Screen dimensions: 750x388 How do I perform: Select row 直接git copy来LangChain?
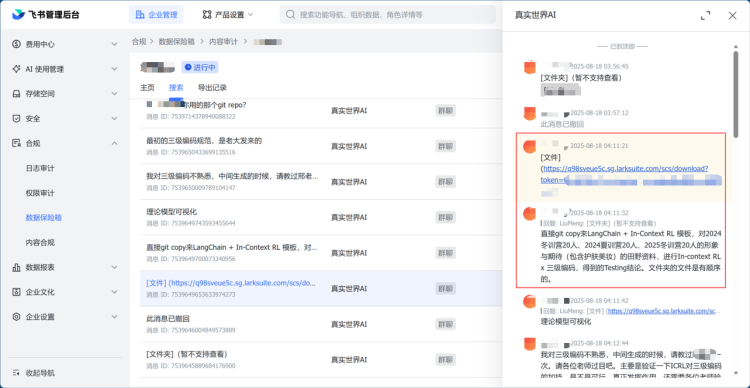point(321,253)
